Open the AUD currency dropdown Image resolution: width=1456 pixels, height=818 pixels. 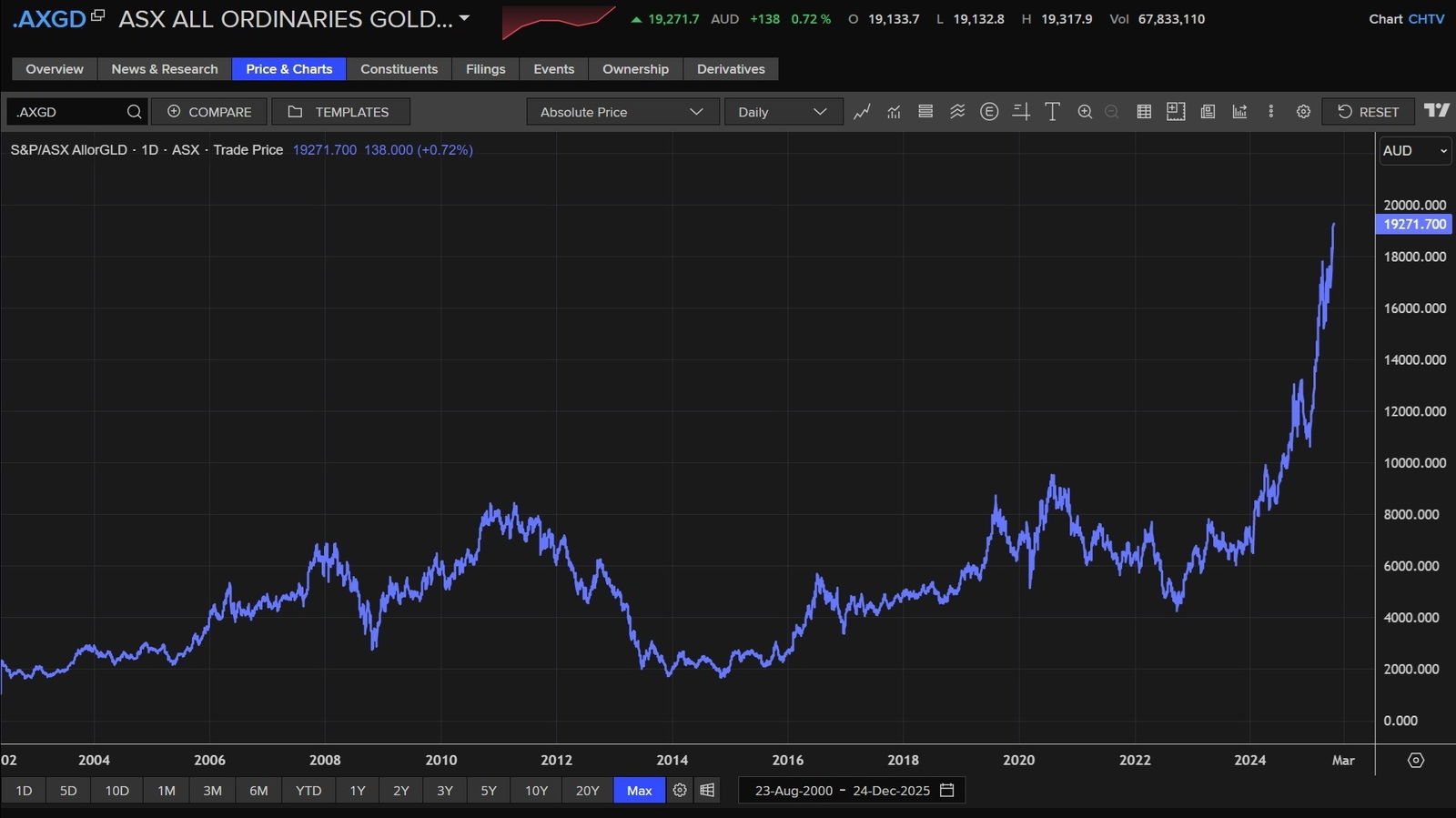1414,151
